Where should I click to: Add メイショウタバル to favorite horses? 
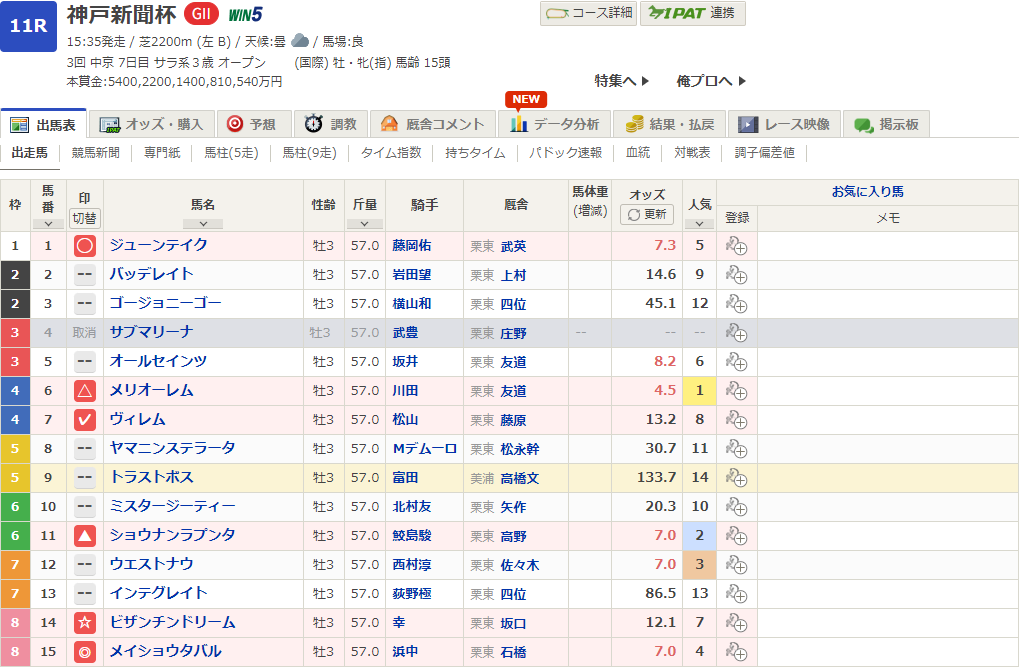pos(737,652)
